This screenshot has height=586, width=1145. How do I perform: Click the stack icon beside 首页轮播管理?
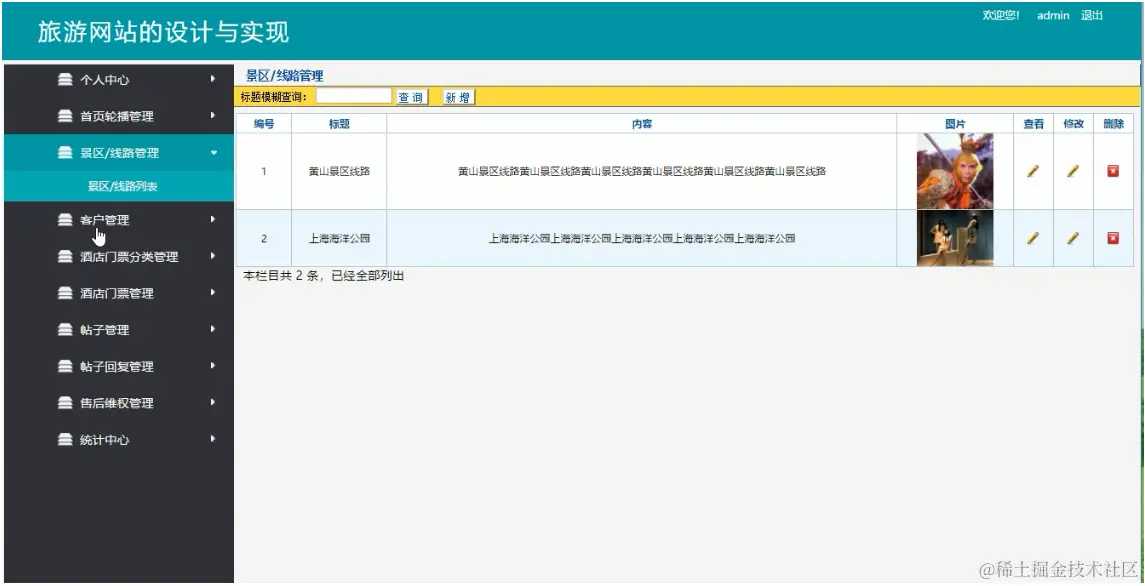click(66, 116)
